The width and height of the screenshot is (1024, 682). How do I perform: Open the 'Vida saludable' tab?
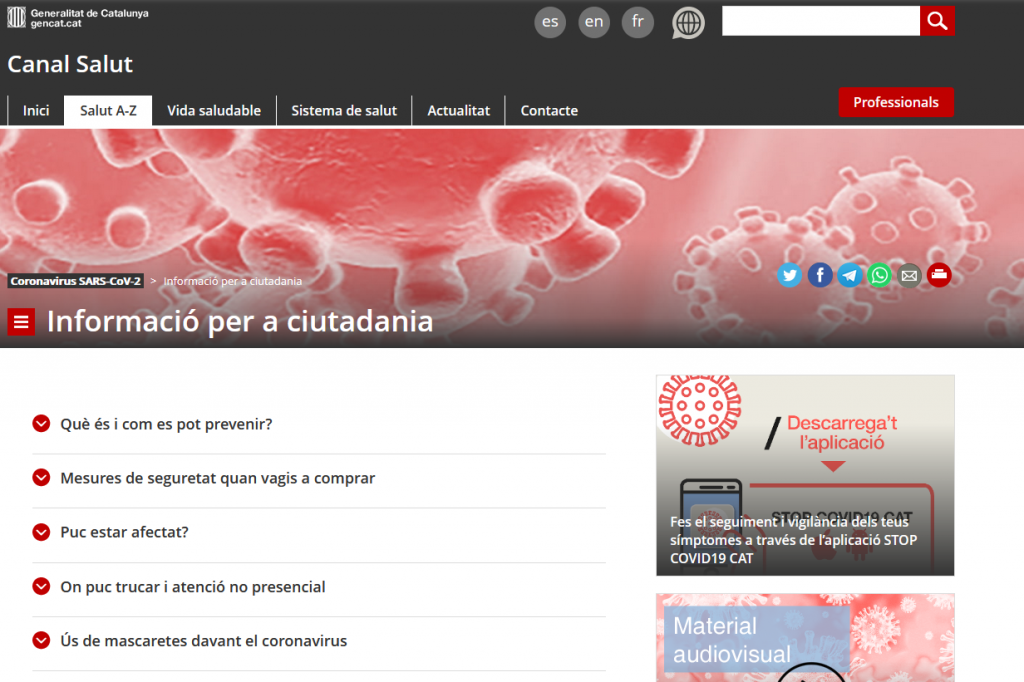point(214,111)
